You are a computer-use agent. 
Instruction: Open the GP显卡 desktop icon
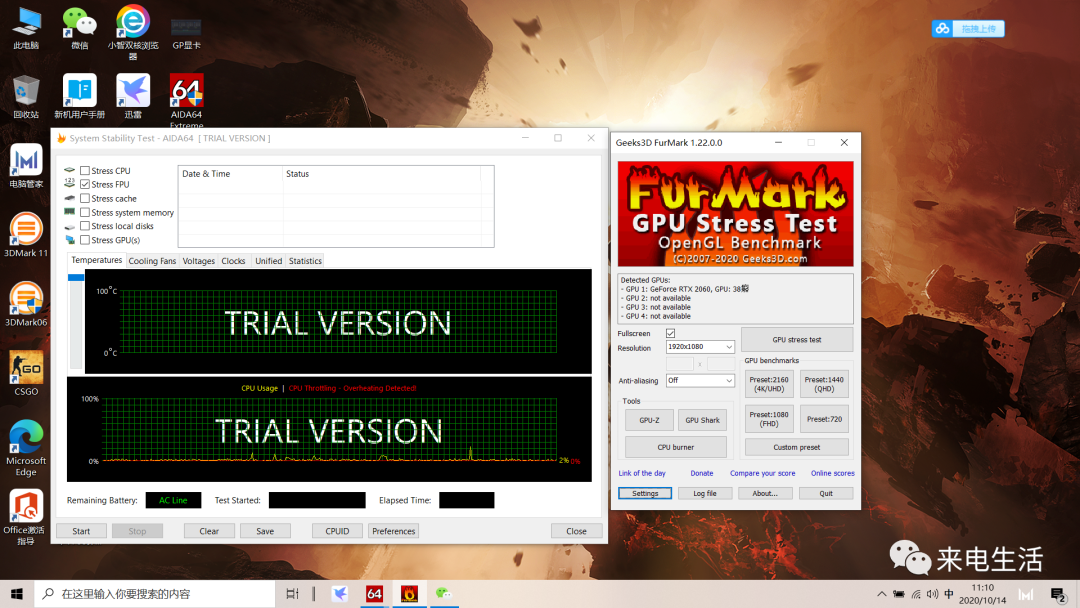[x=186, y=33]
